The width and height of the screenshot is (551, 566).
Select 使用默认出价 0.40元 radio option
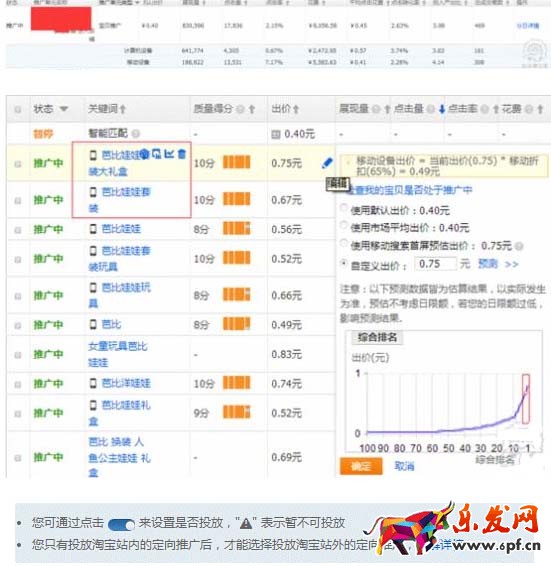tap(344, 208)
